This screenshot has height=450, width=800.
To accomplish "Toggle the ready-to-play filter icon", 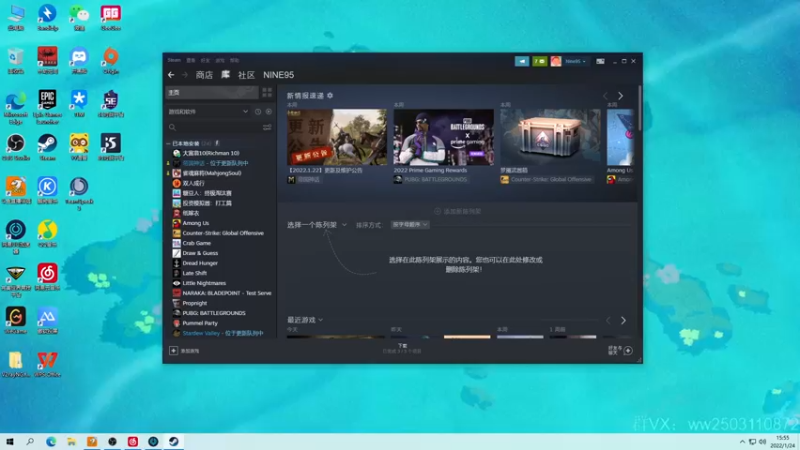I will (269, 112).
